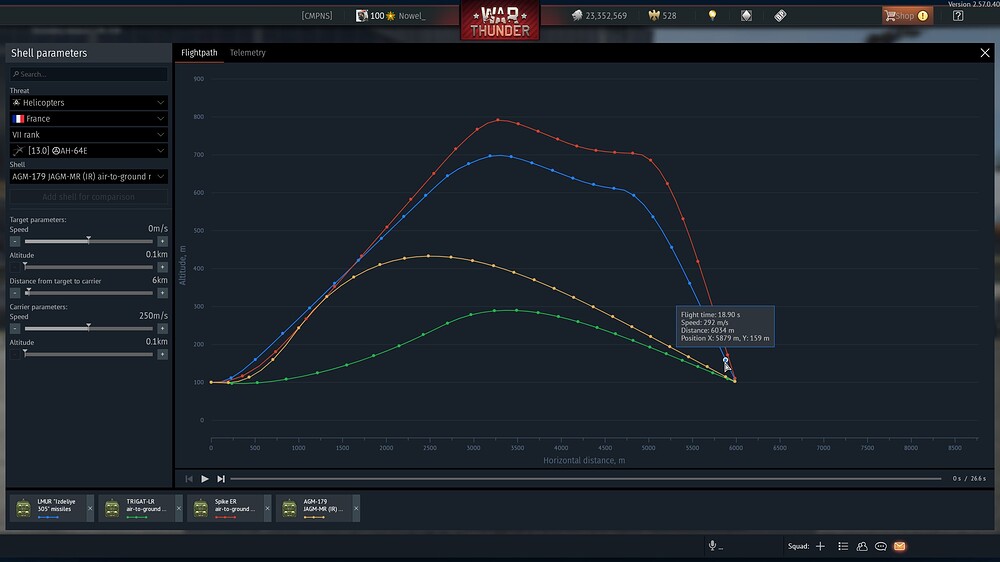Open the help question mark icon
The image size is (1000, 562).
(x=958, y=15)
